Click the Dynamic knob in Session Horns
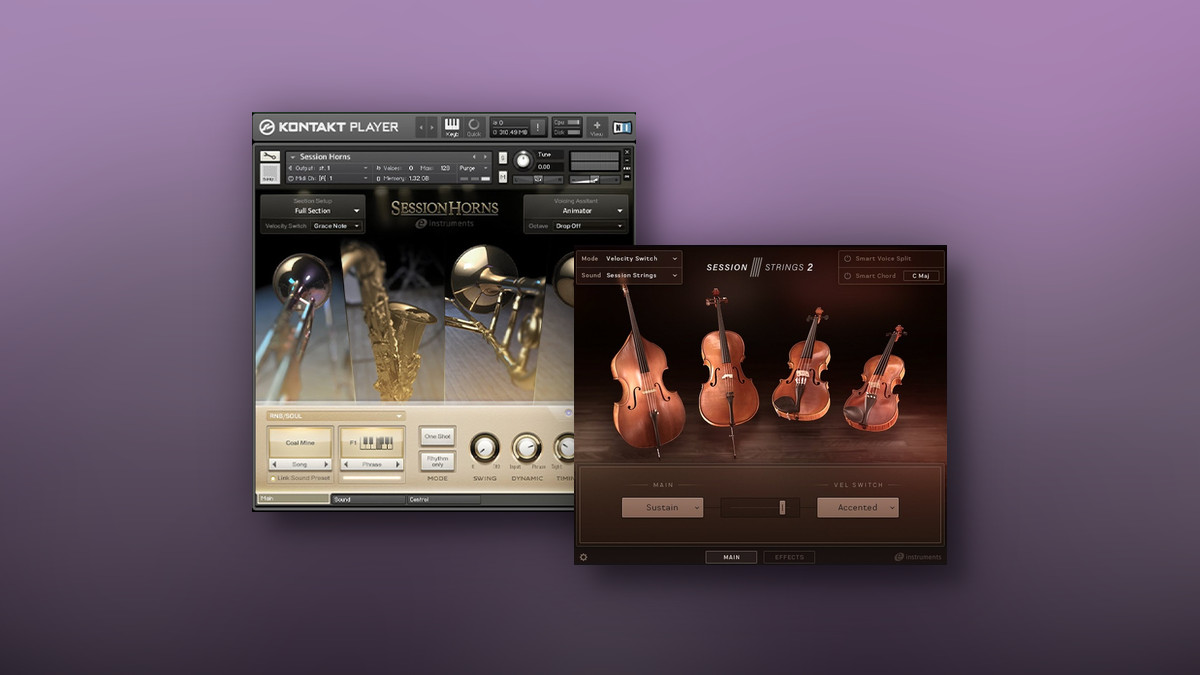1200x675 pixels. point(527,448)
